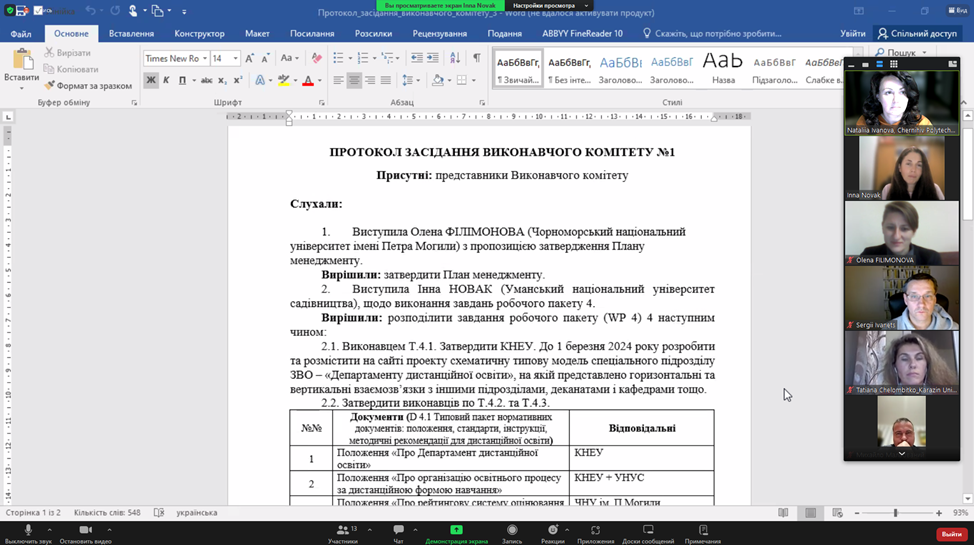Screen dimensions: 974x545
Task: Click the Word zoom level slider
Action: [x=896, y=513]
